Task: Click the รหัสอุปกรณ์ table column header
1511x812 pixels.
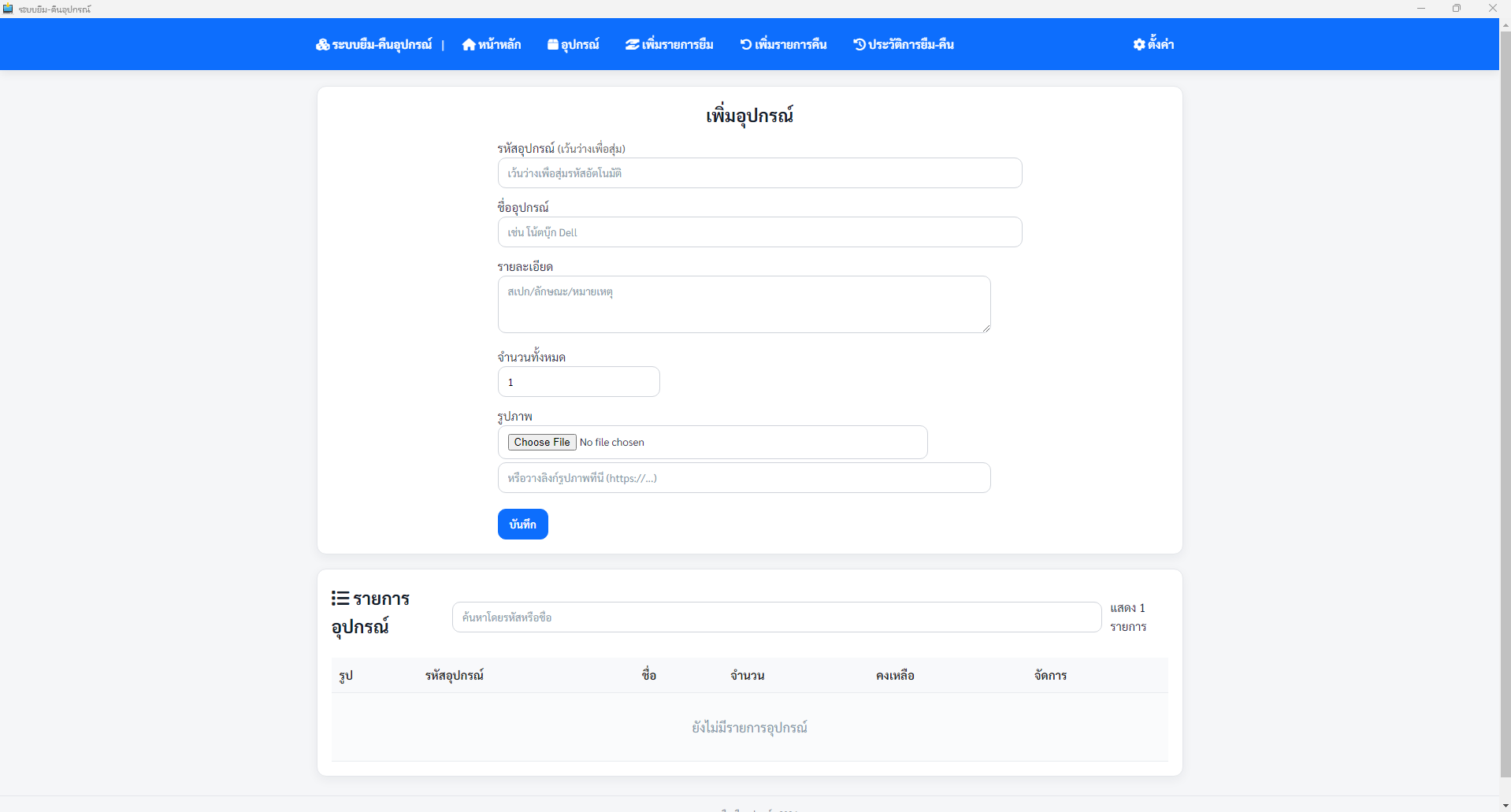Action: tap(455, 676)
